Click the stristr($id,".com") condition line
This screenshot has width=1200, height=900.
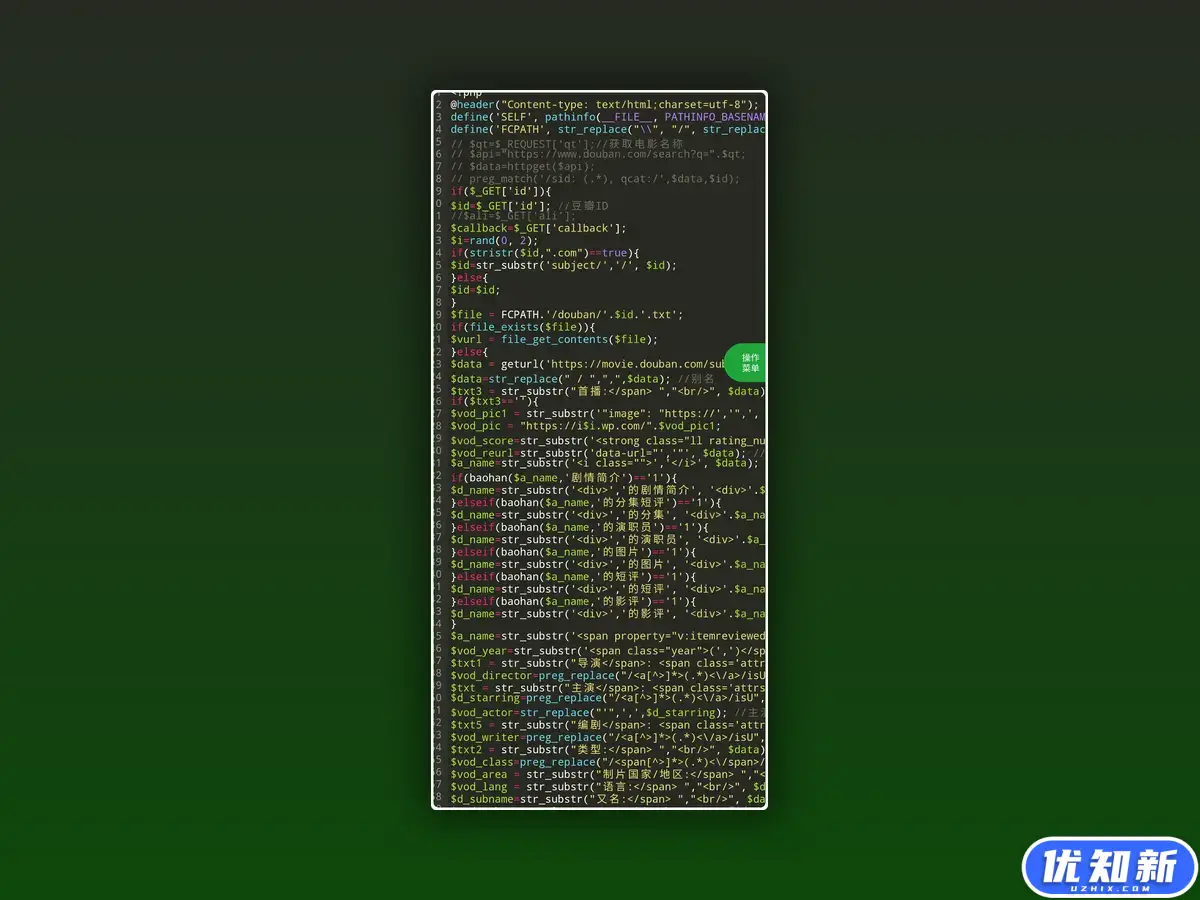click(544, 253)
